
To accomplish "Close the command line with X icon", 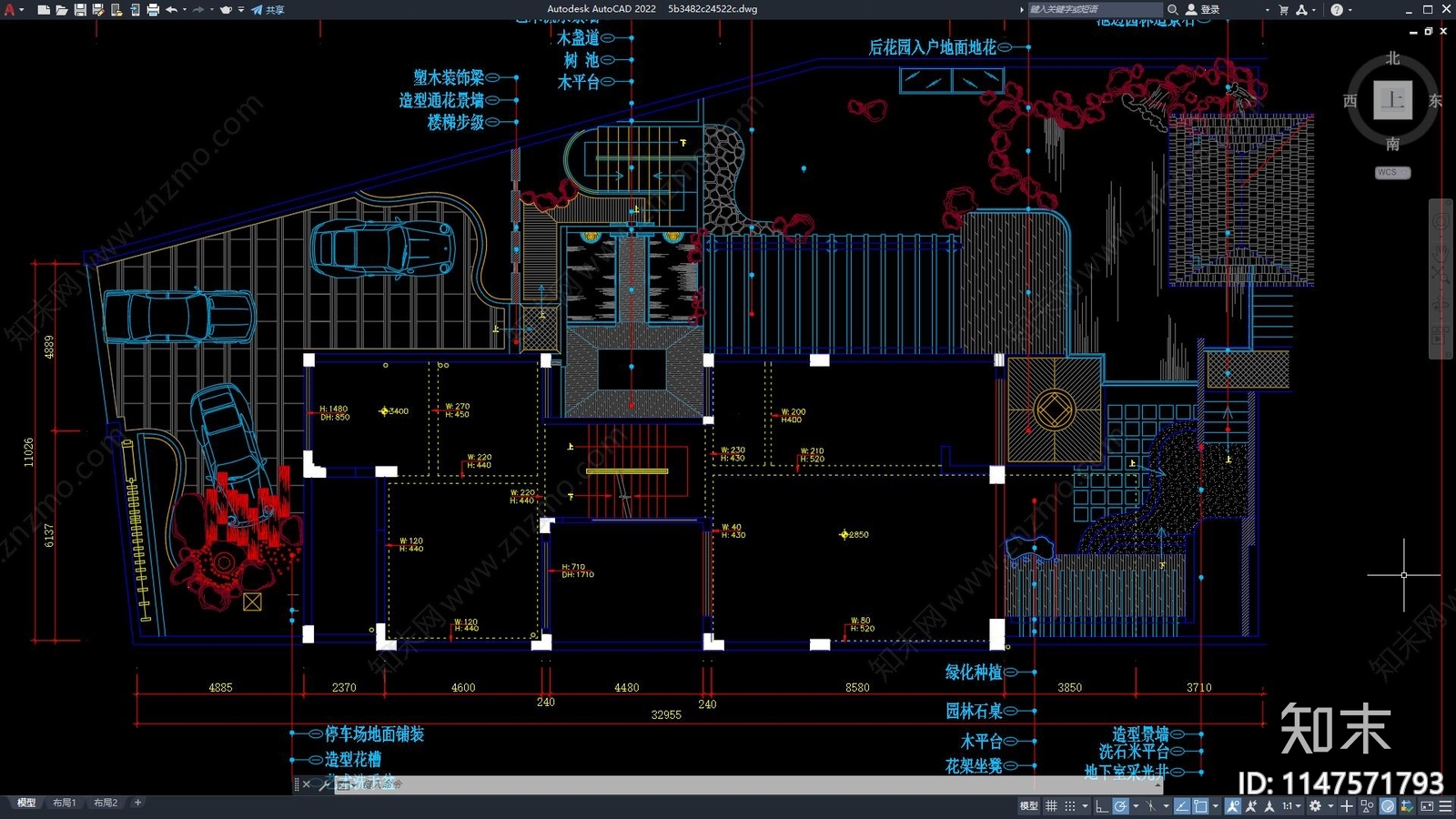I will [x=307, y=784].
